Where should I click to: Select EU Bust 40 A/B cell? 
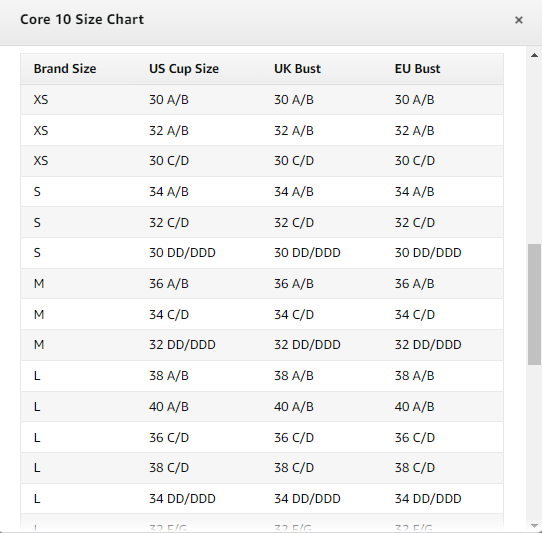point(414,407)
